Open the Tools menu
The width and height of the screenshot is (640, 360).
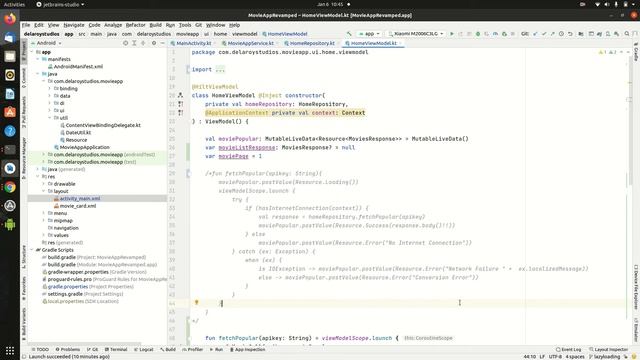(x=185, y=25)
